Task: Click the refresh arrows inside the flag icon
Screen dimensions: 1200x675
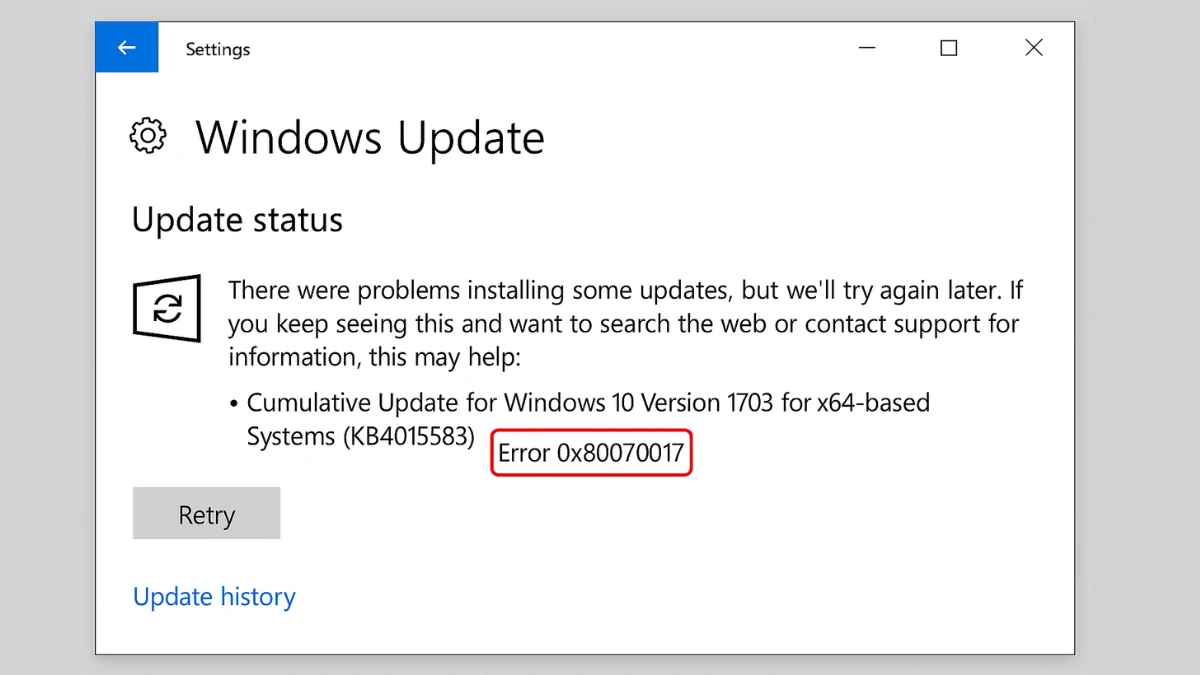Action: pos(166,309)
